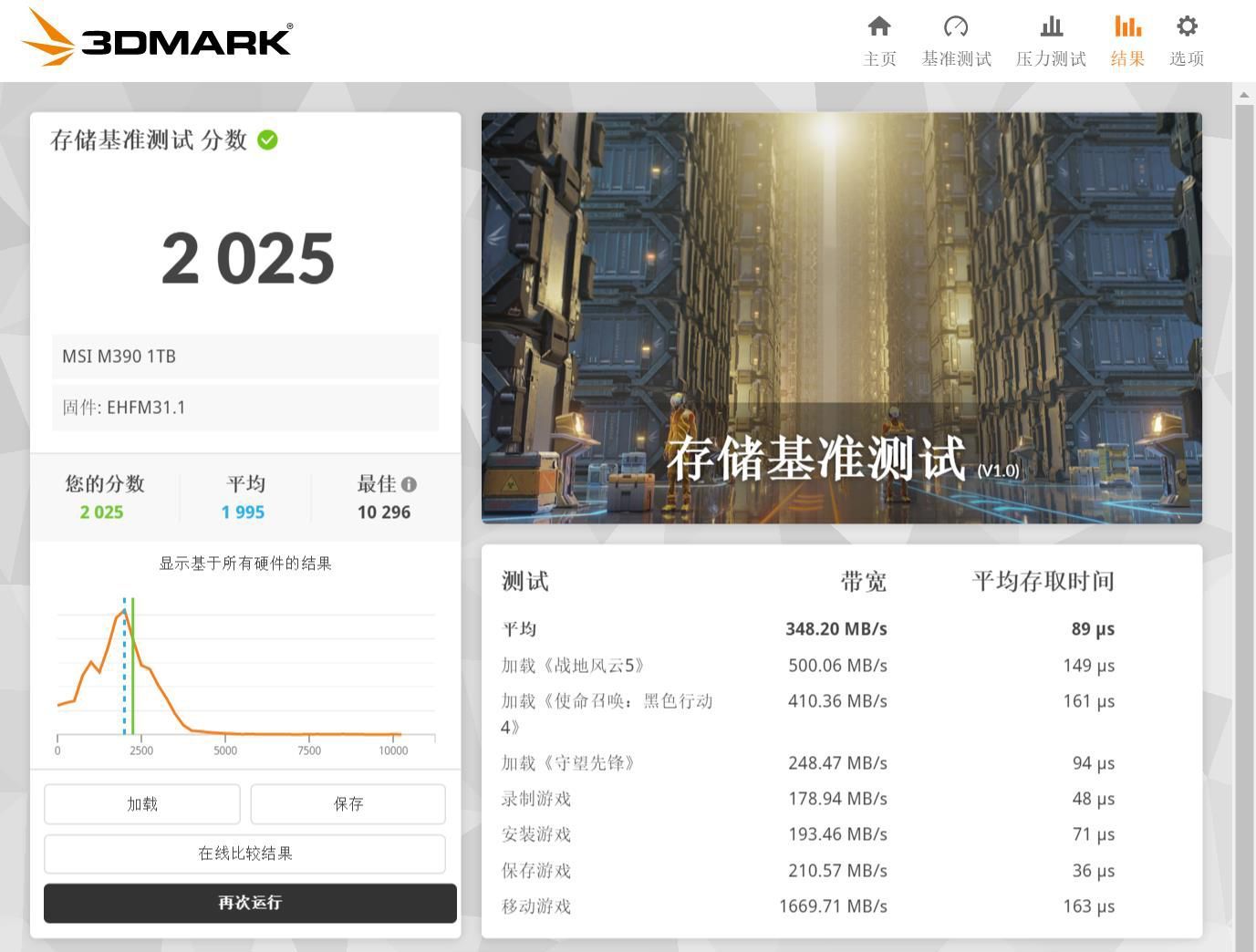Save the current result with 保存
This screenshot has height=952, width=1256.
pyautogui.click(x=348, y=803)
